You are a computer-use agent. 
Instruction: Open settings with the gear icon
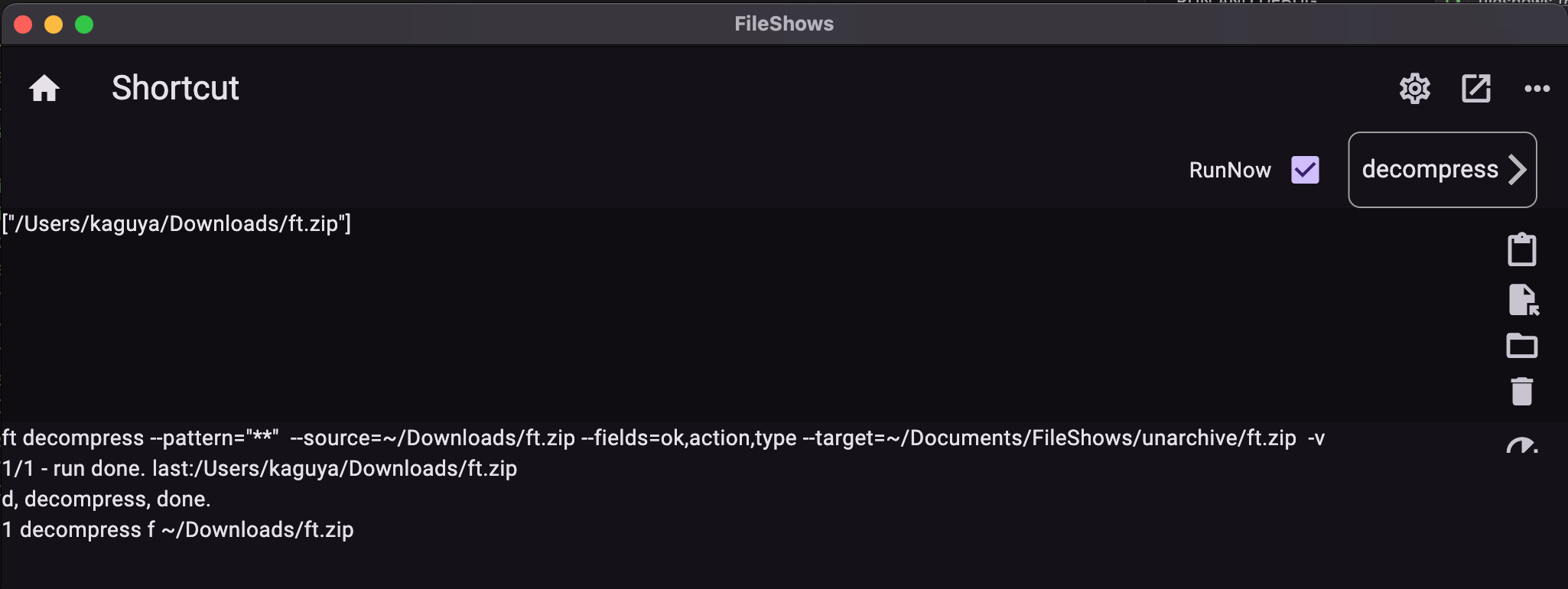pyautogui.click(x=1415, y=89)
